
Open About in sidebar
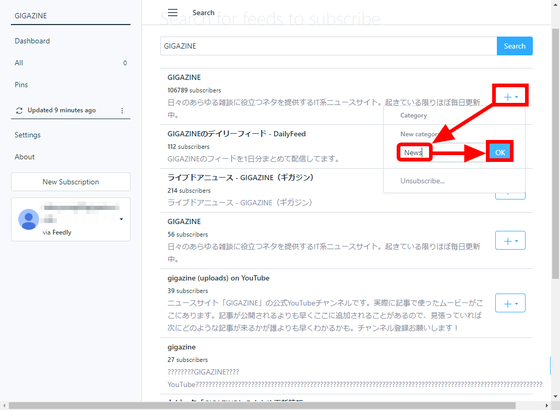(25, 157)
